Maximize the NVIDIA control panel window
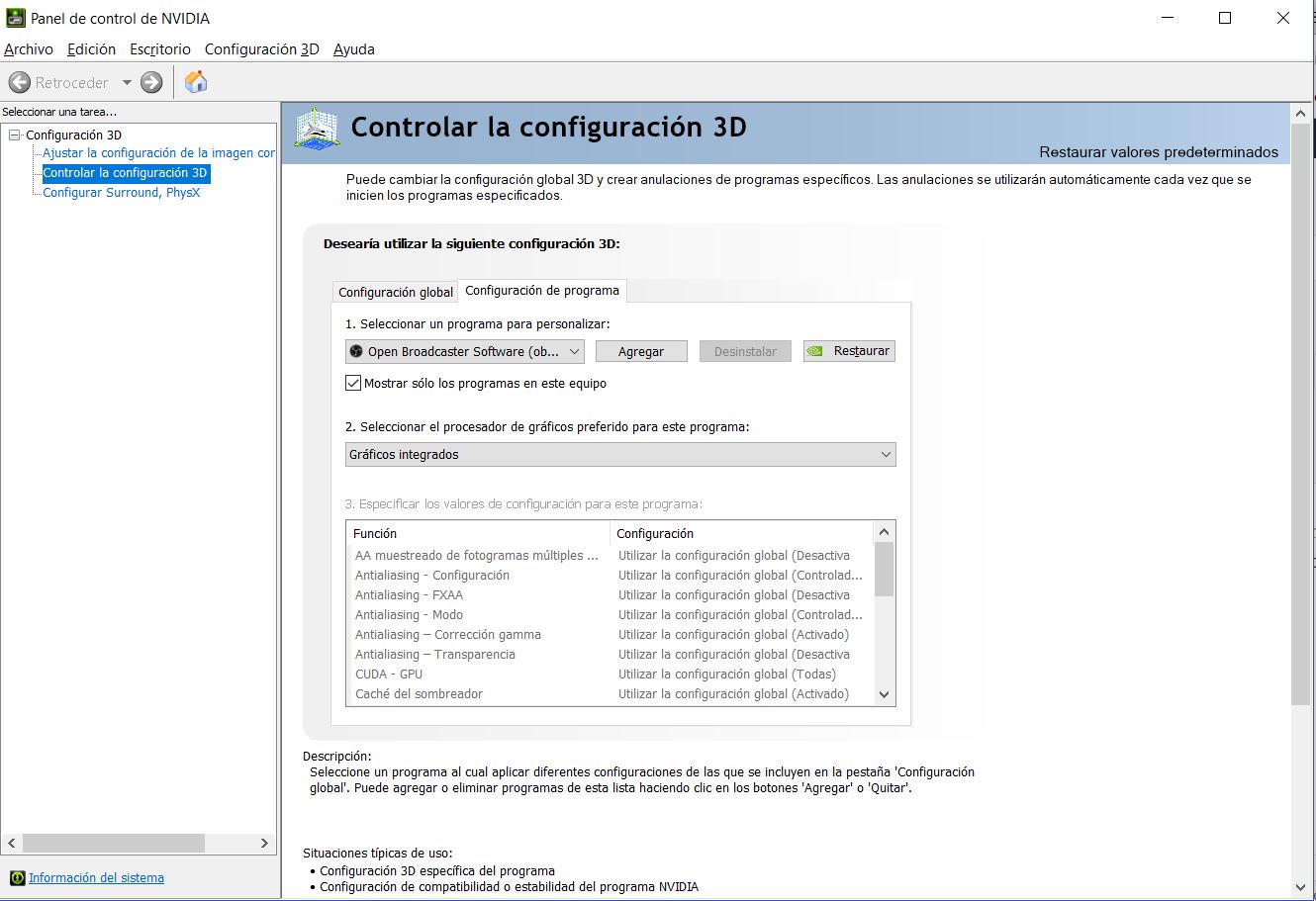Viewport: 1316px width, 901px height. [1225, 18]
